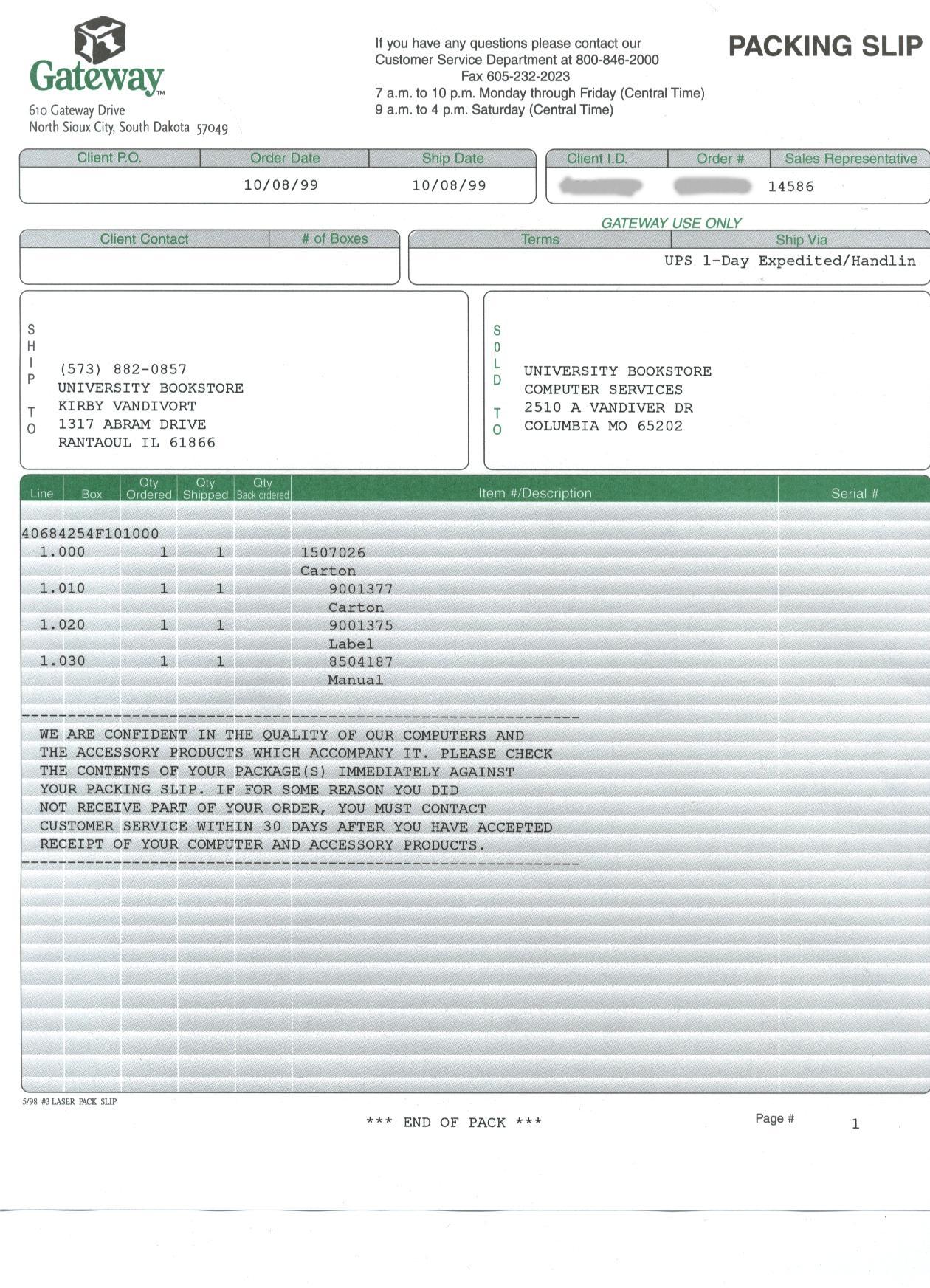Click the Client Contact header

pos(144,239)
